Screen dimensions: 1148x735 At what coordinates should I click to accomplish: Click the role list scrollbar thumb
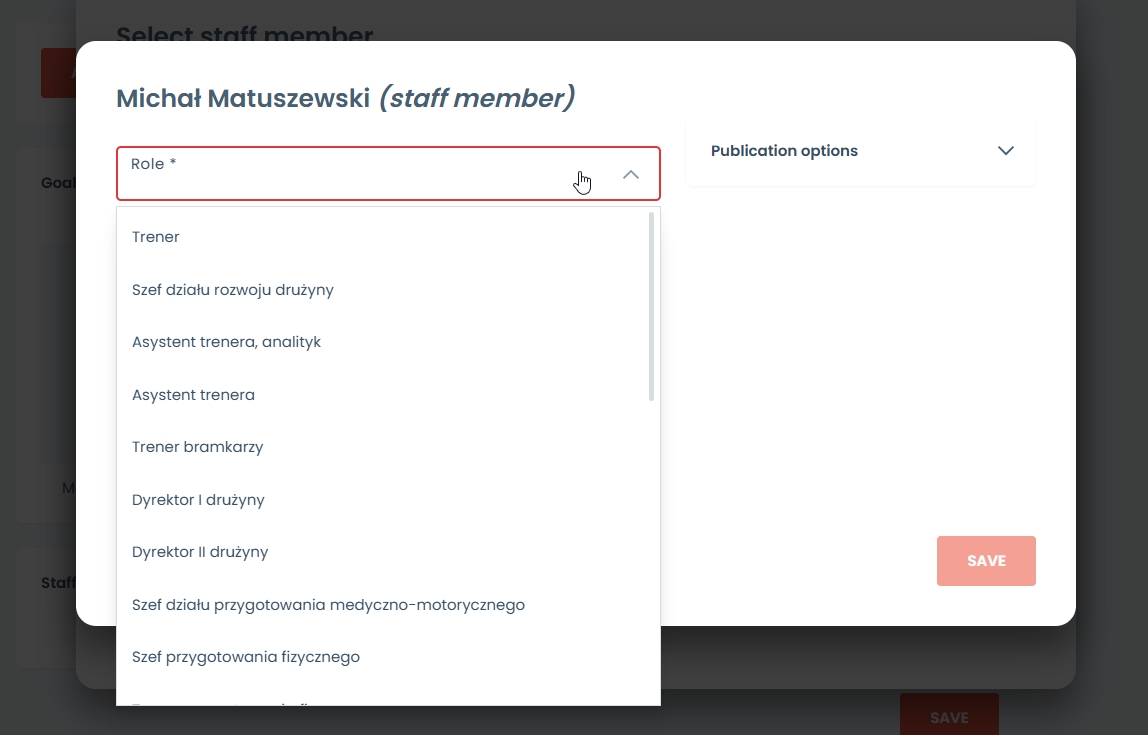tap(652, 305)
